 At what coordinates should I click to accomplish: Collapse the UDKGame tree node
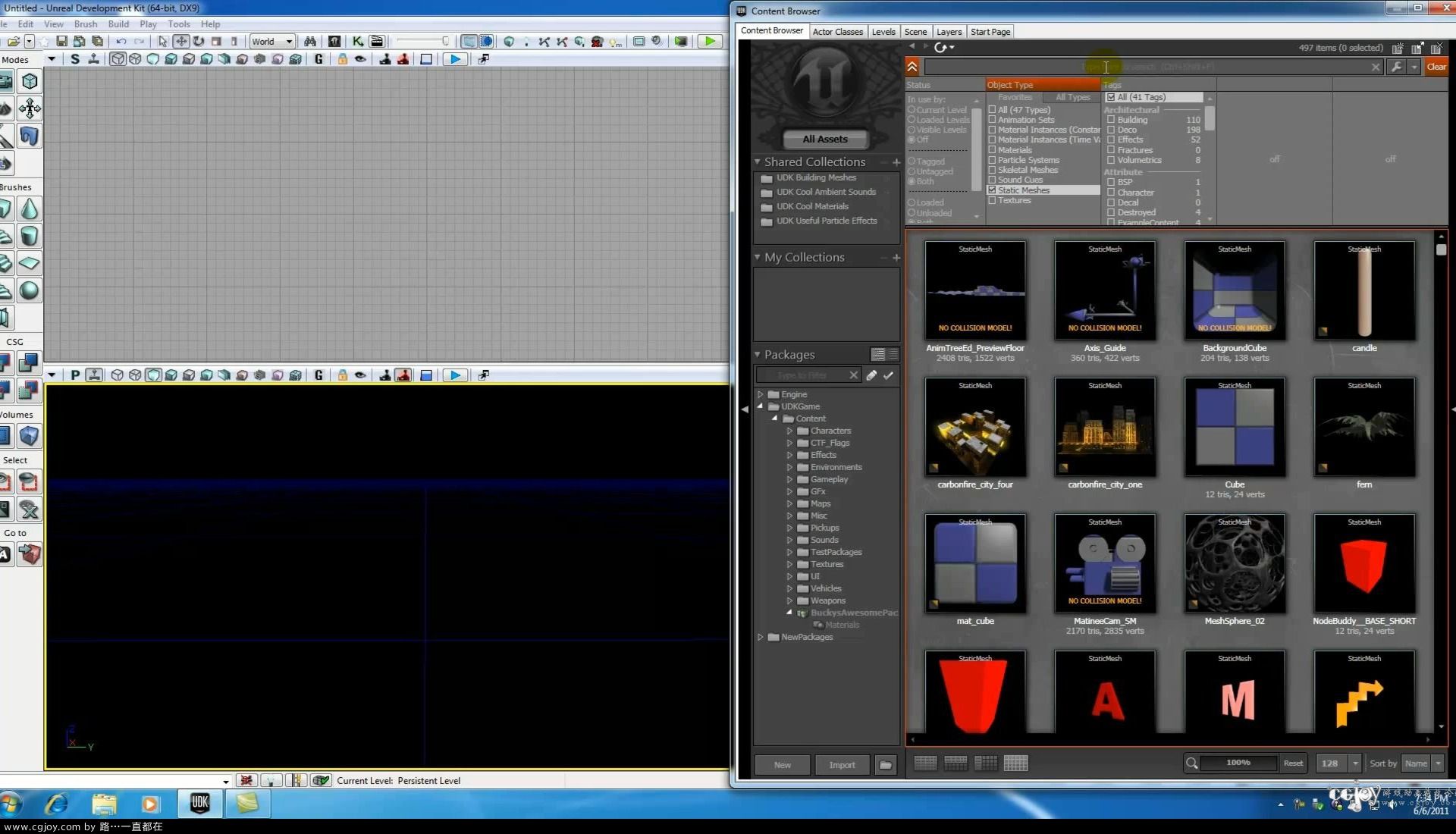coord(761,406)
